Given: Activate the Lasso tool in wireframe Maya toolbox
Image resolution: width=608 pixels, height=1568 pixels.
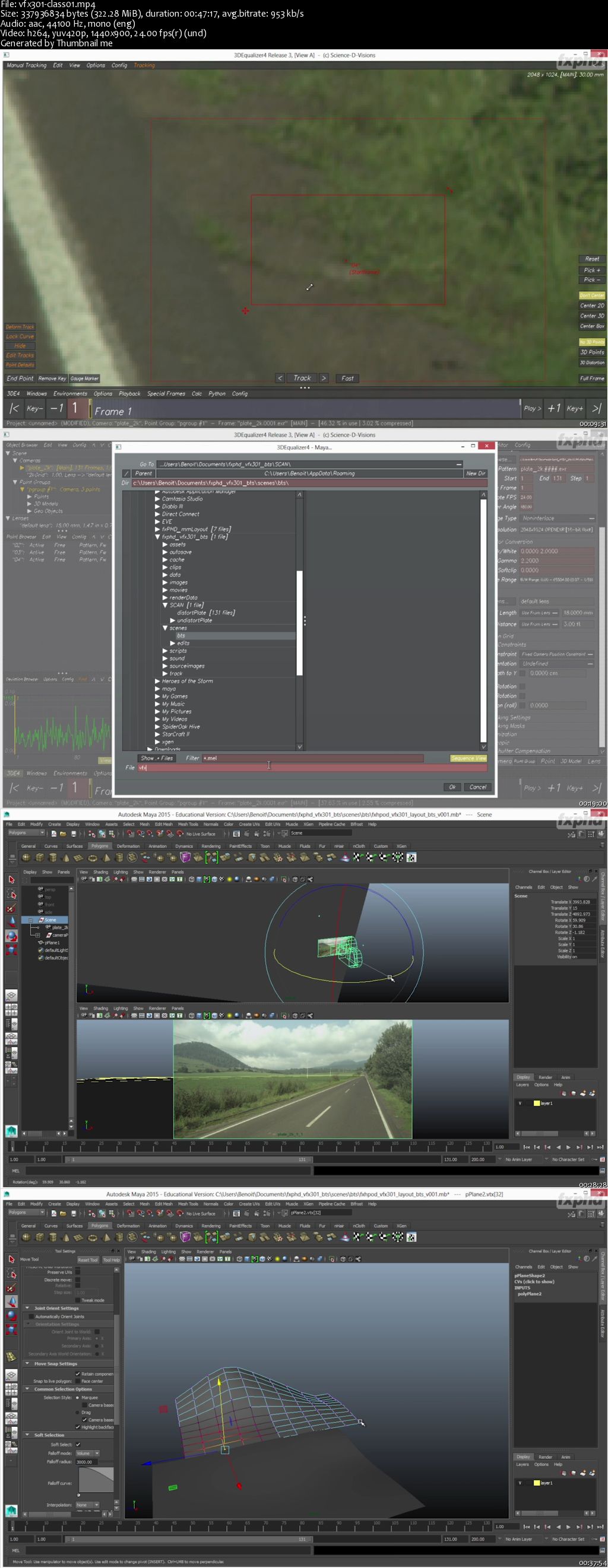Looking at the screenshot, I should [11, 1274].
